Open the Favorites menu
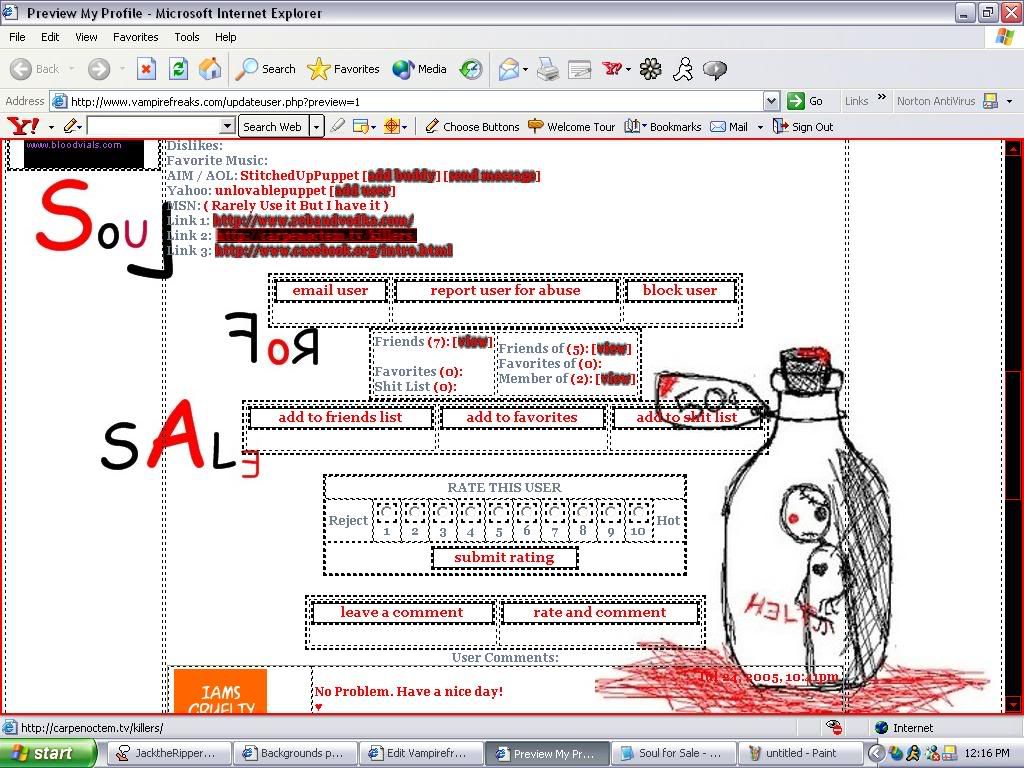Screen dimensions: 1024x768 pyautogui.click(x=135, y=37)
